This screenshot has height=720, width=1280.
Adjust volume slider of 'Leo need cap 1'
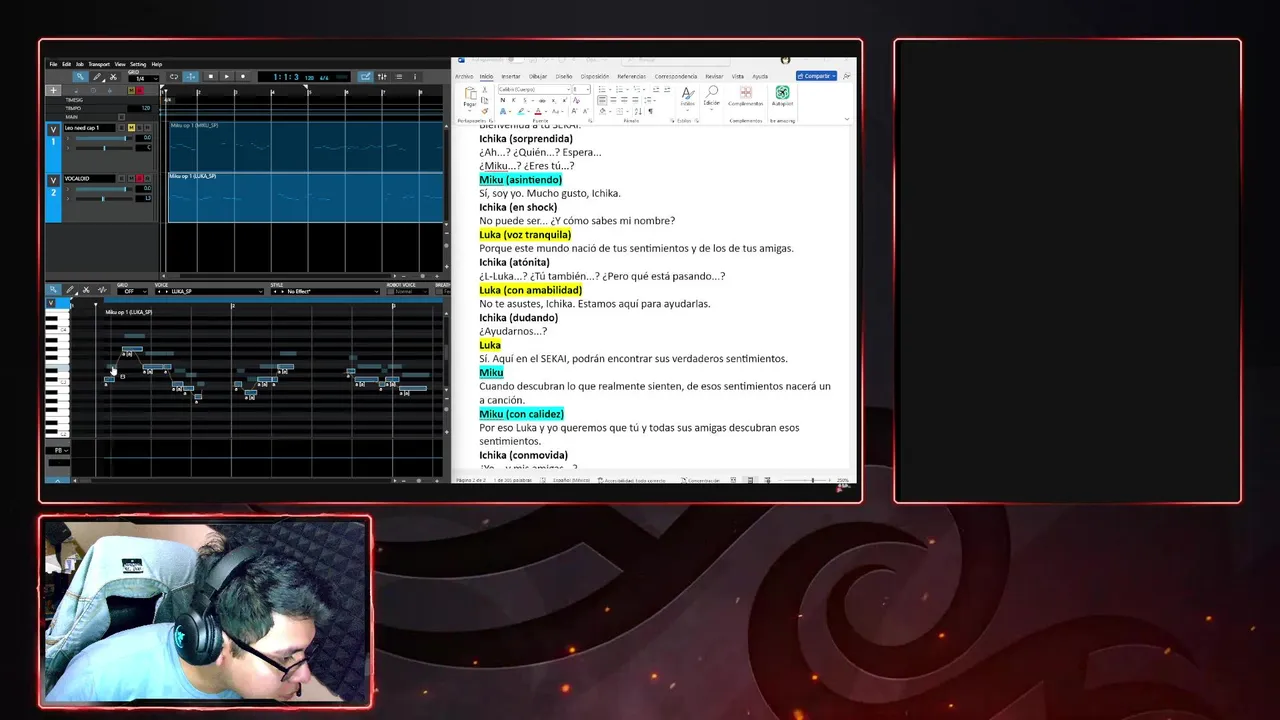[x=104, y=138]
